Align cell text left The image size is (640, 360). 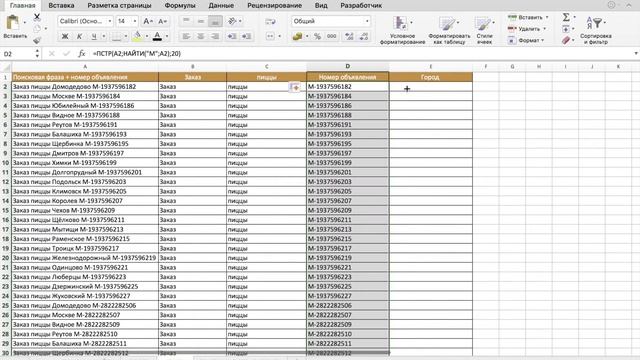[186, 36]
